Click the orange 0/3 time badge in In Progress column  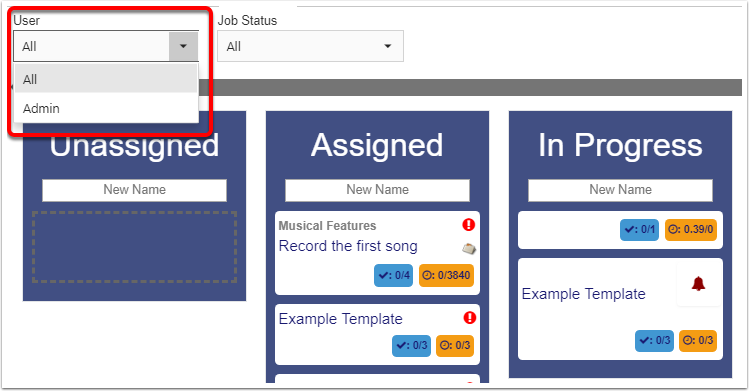698,341
